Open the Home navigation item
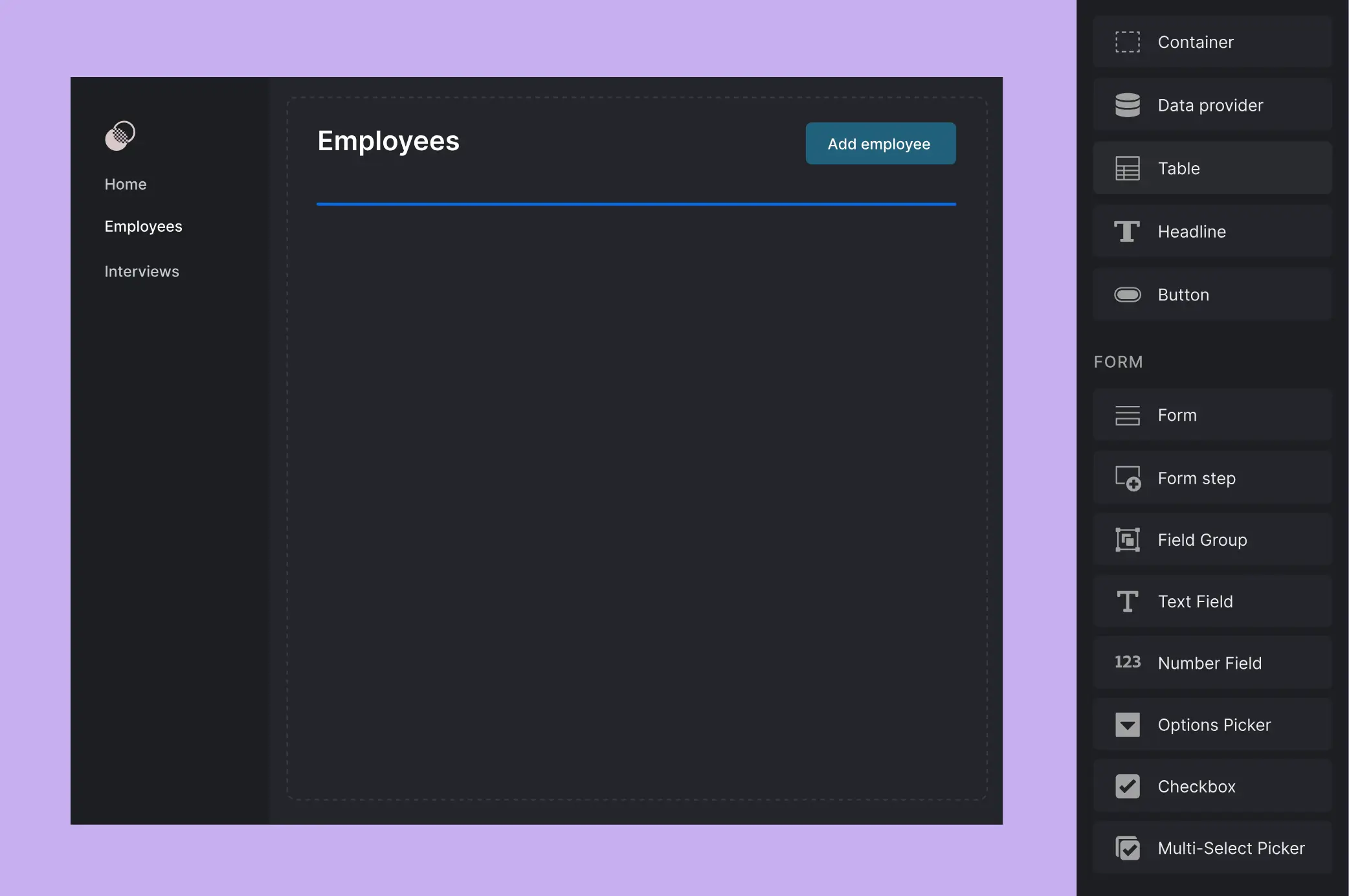 125,184
